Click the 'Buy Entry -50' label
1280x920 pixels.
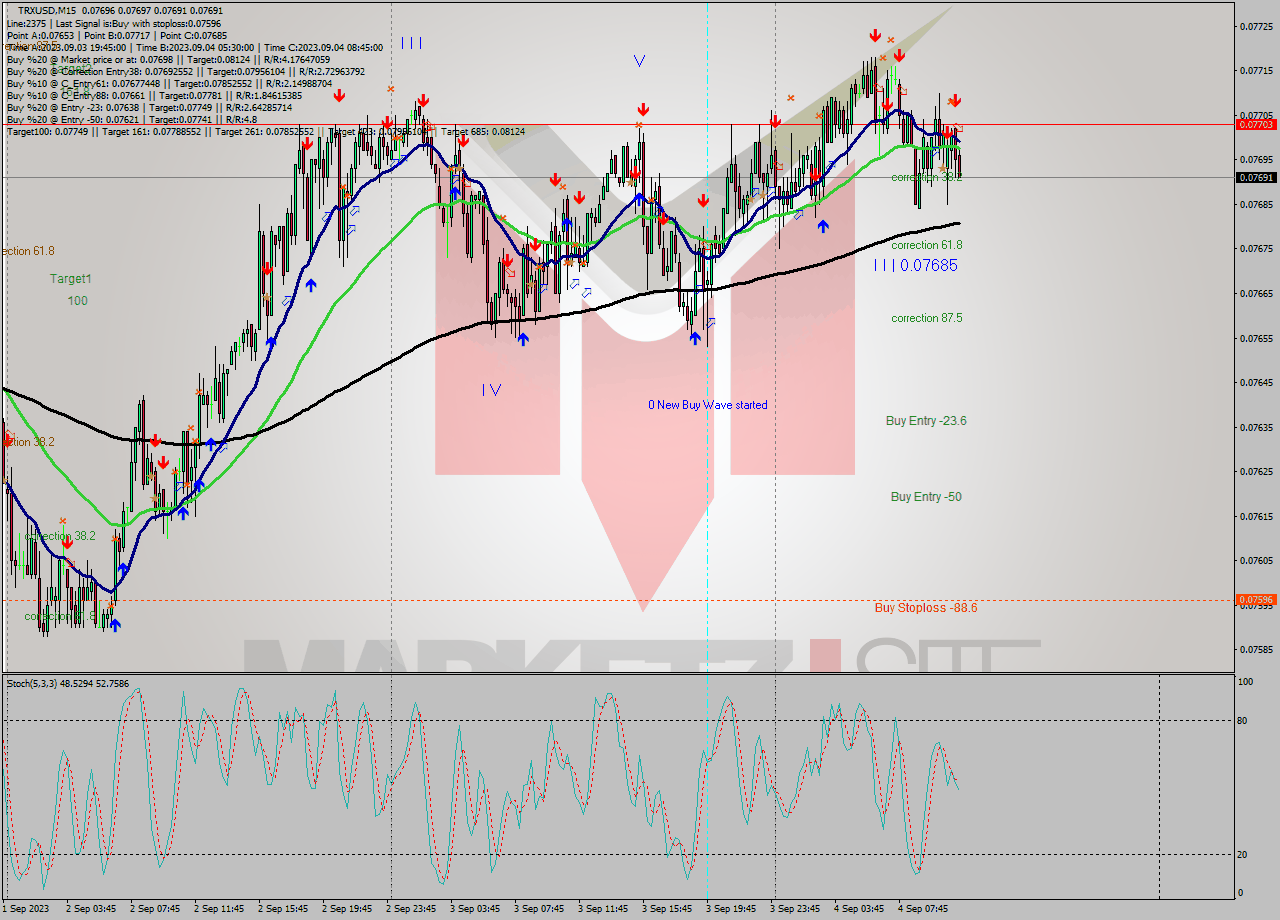tap(926, 497)
